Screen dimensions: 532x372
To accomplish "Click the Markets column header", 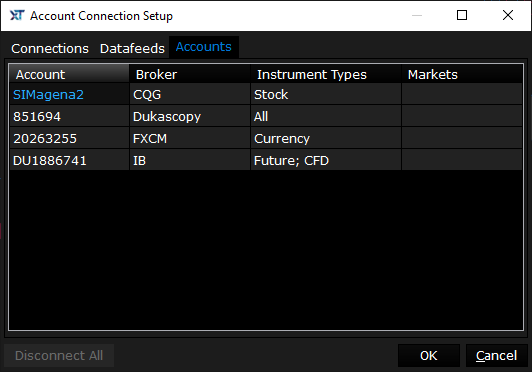I will tap(462, 74).
